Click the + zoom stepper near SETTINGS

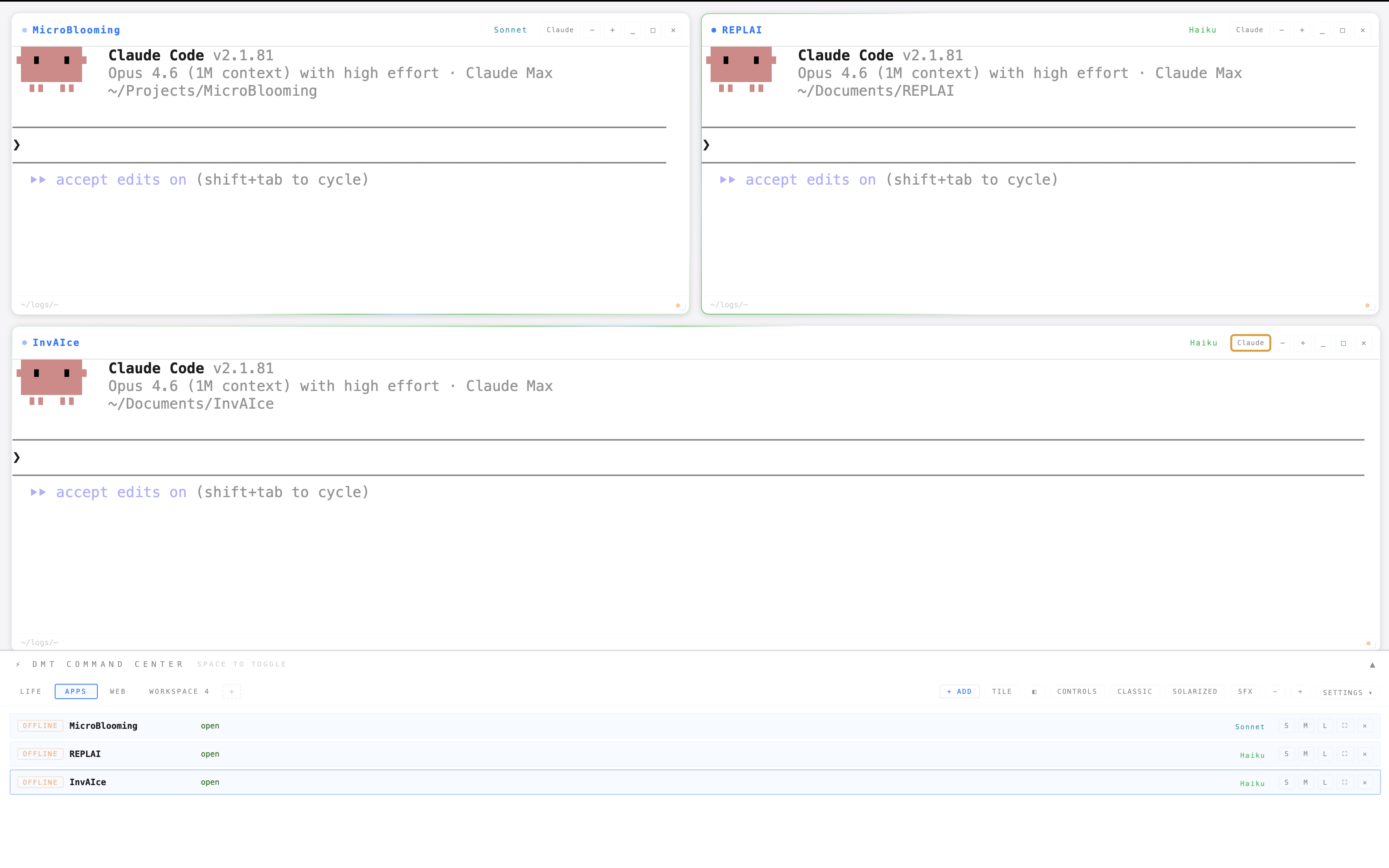[1300, 692]
